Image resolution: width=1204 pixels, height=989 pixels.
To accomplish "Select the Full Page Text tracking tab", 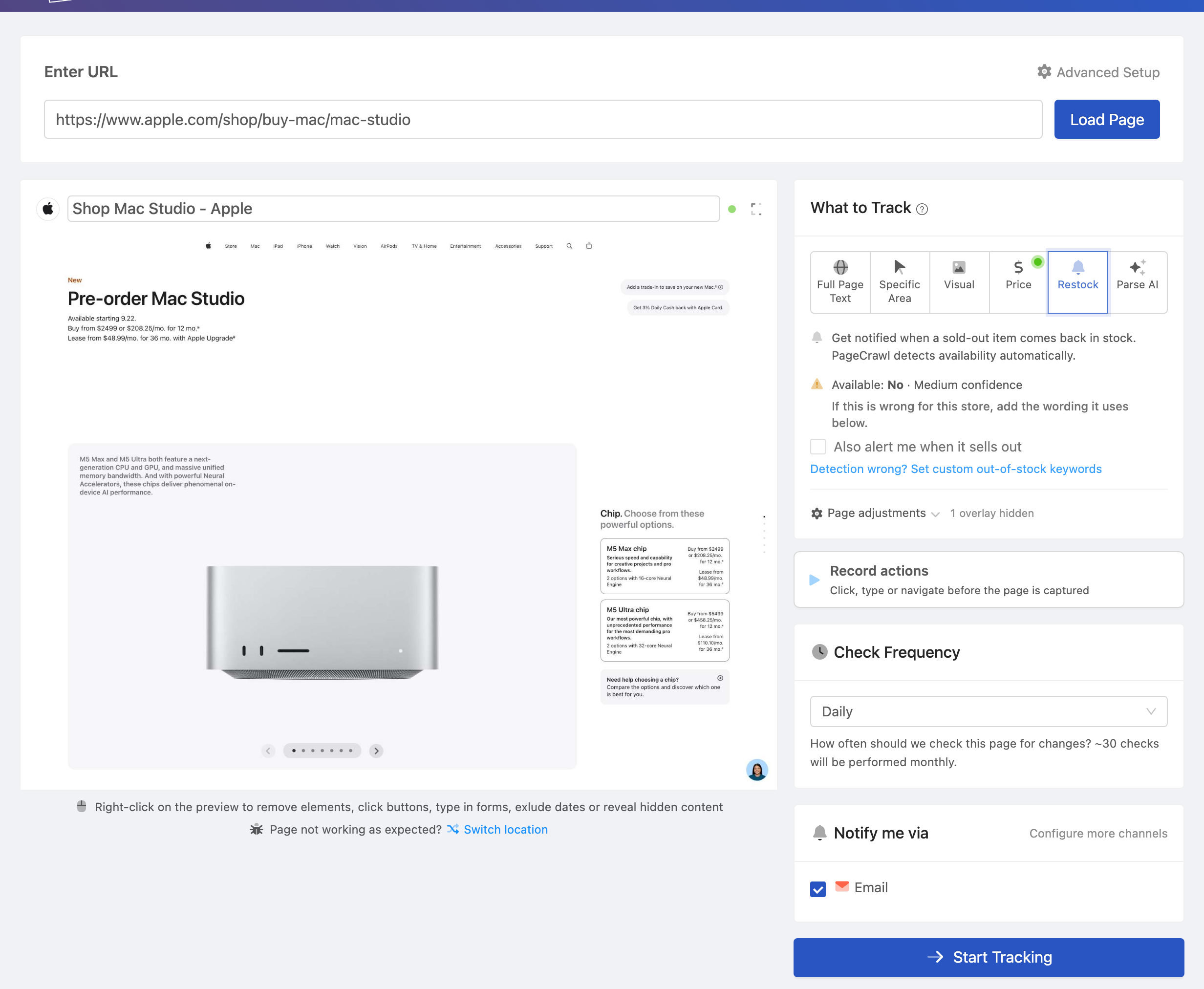I will pyautogui.click(x=840, y=282).
